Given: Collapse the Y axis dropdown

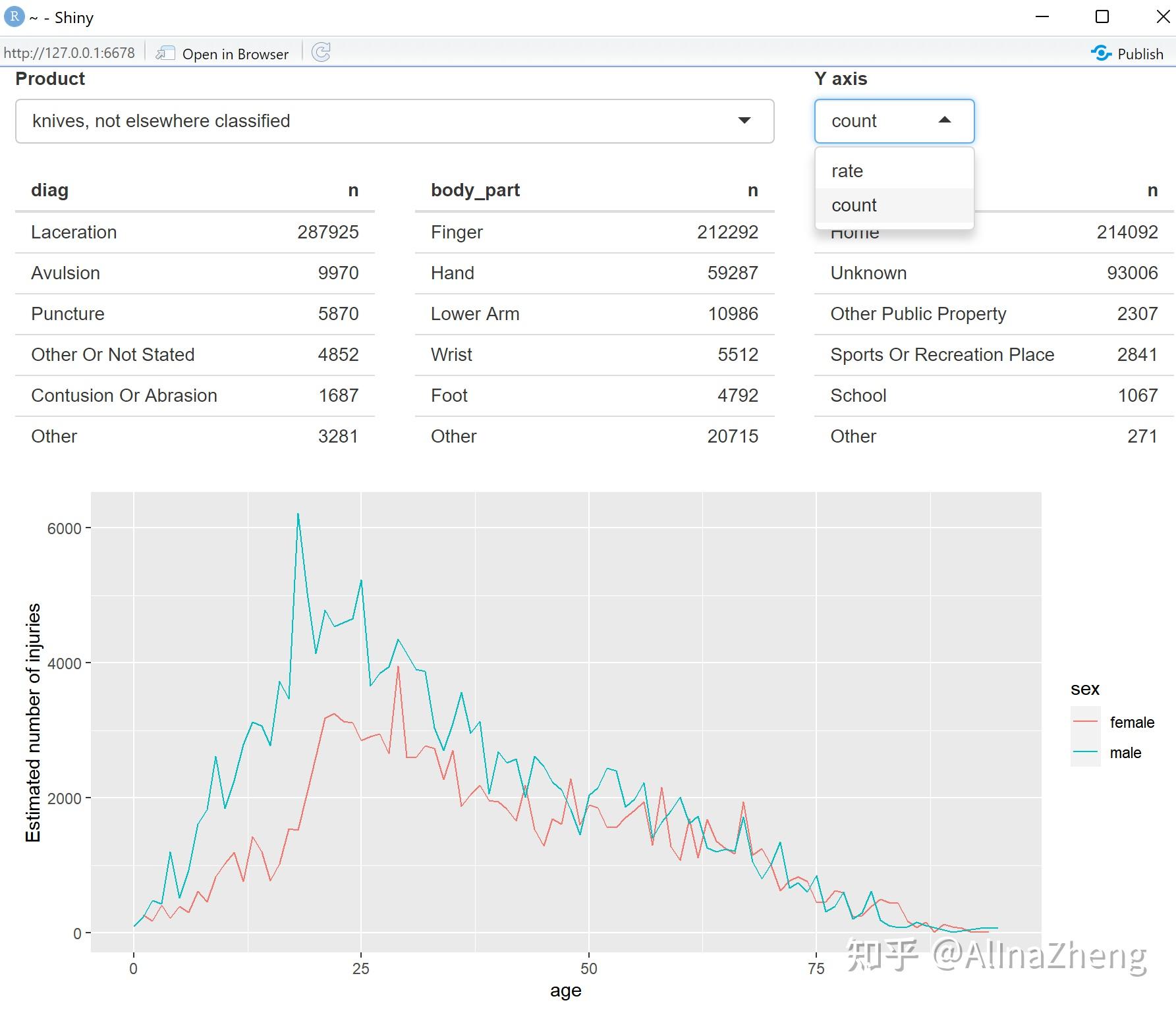Looking at the screenshot, I should [x=894, y=121].
